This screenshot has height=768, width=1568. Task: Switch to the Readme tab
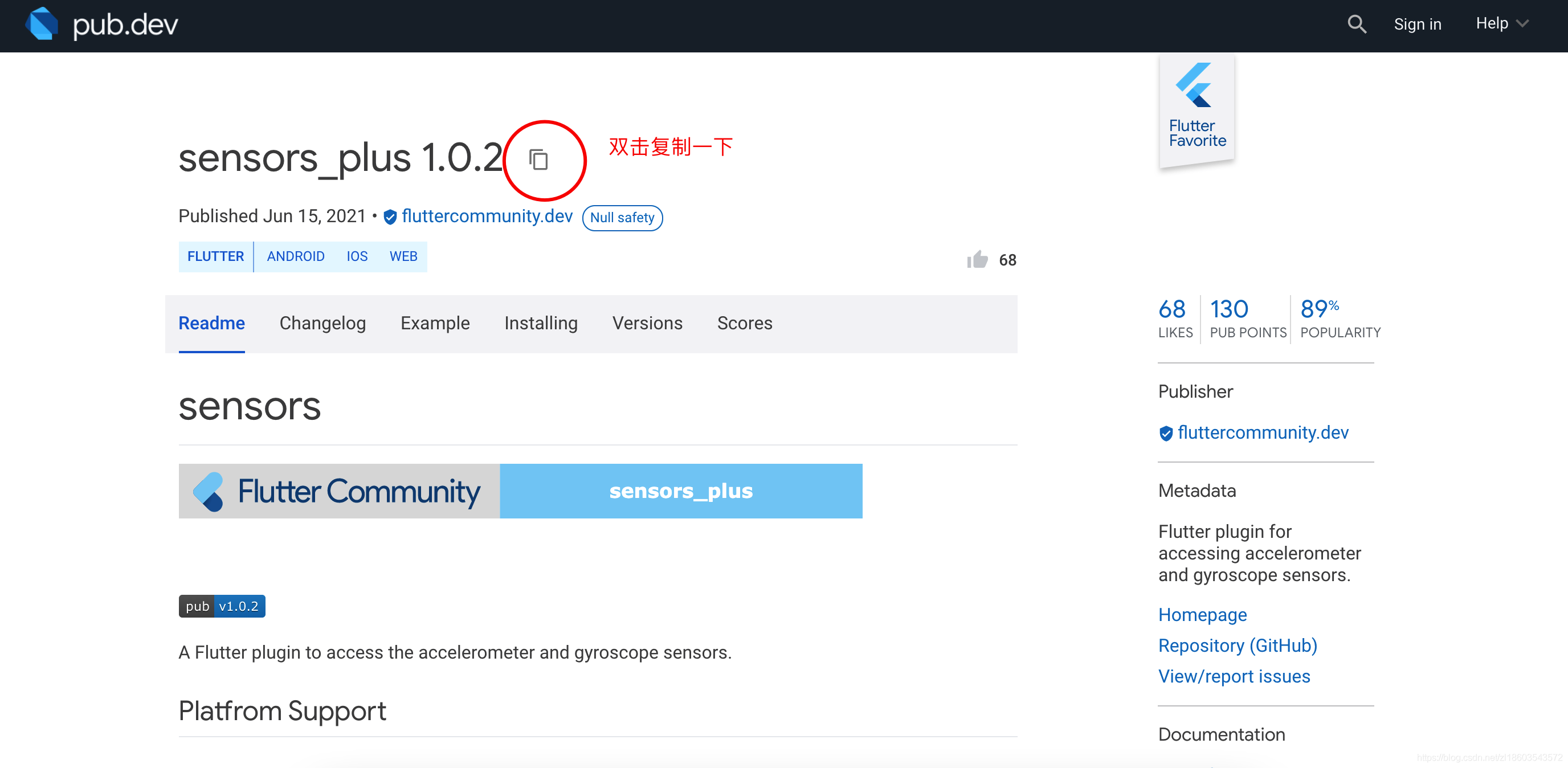pos(212,323)
